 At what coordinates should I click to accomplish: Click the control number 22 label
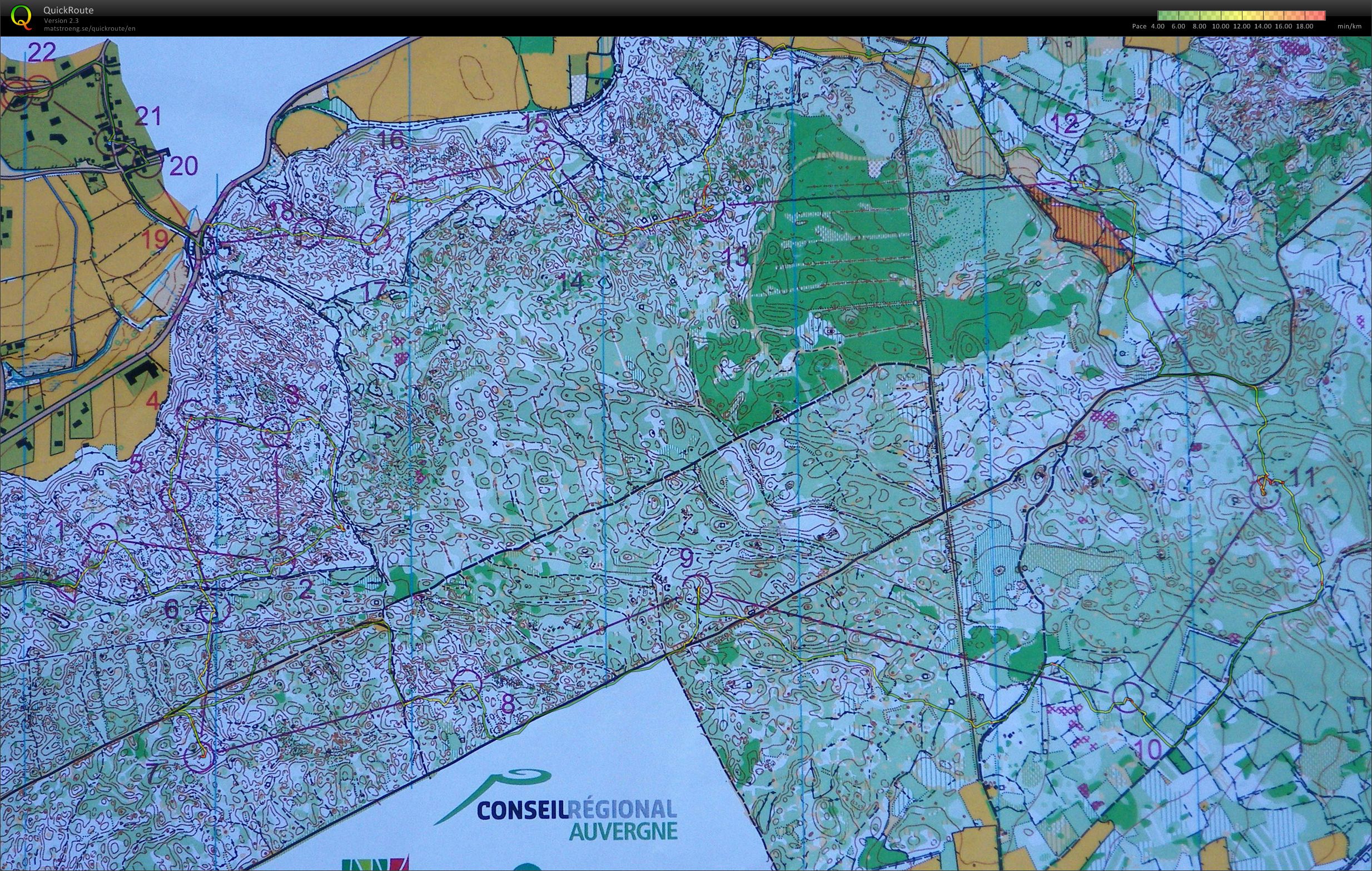pos(42,52)
